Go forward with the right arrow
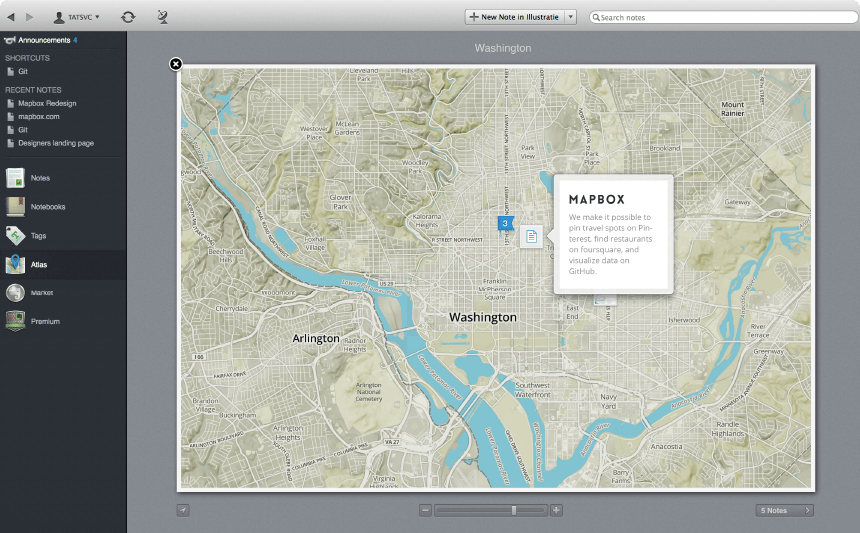860x533 pixels. click(30, 17)
